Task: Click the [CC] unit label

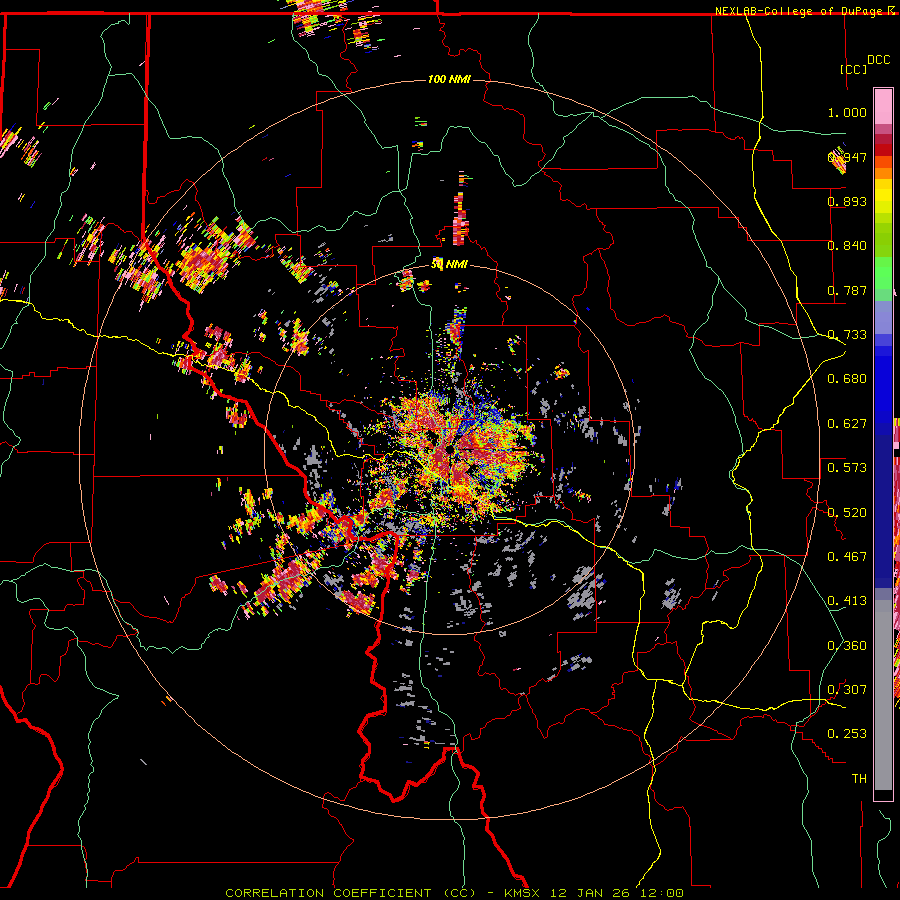Action: 854,69
